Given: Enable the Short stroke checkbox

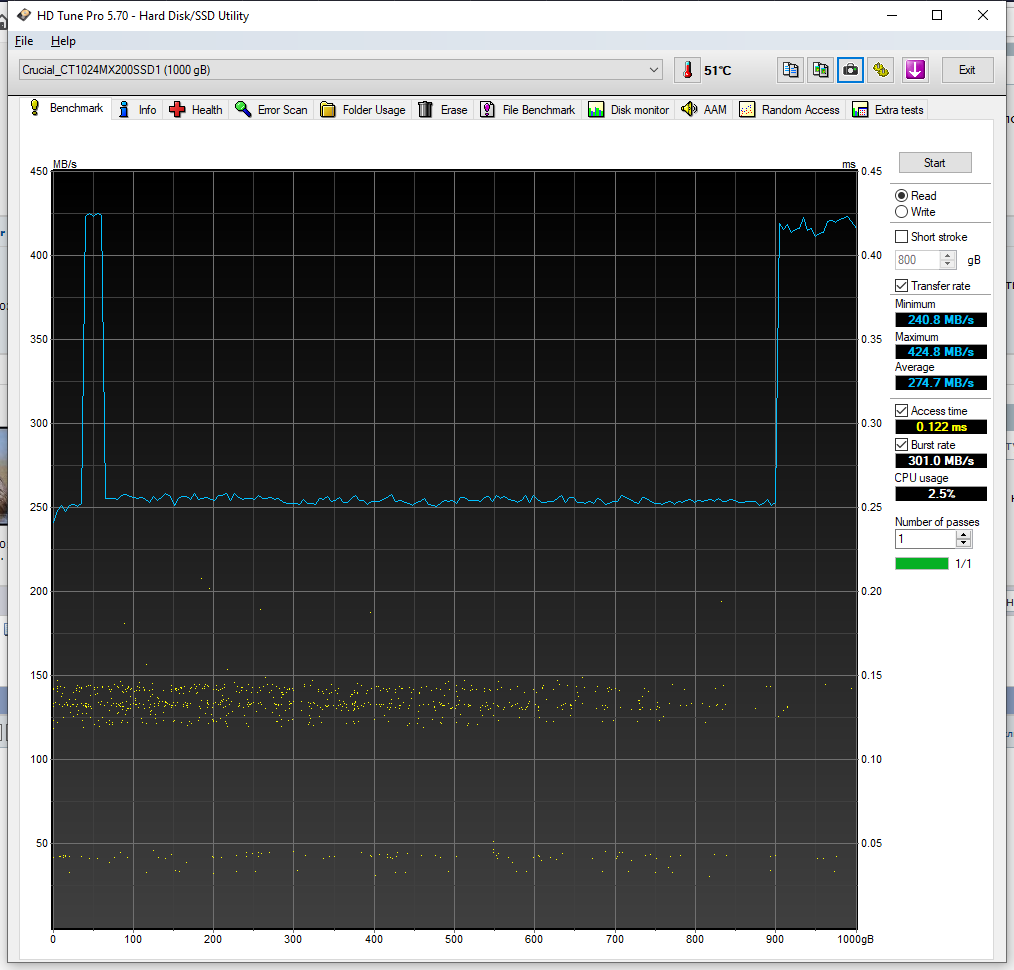Looking at the screenshot, I should pos(902,237).
